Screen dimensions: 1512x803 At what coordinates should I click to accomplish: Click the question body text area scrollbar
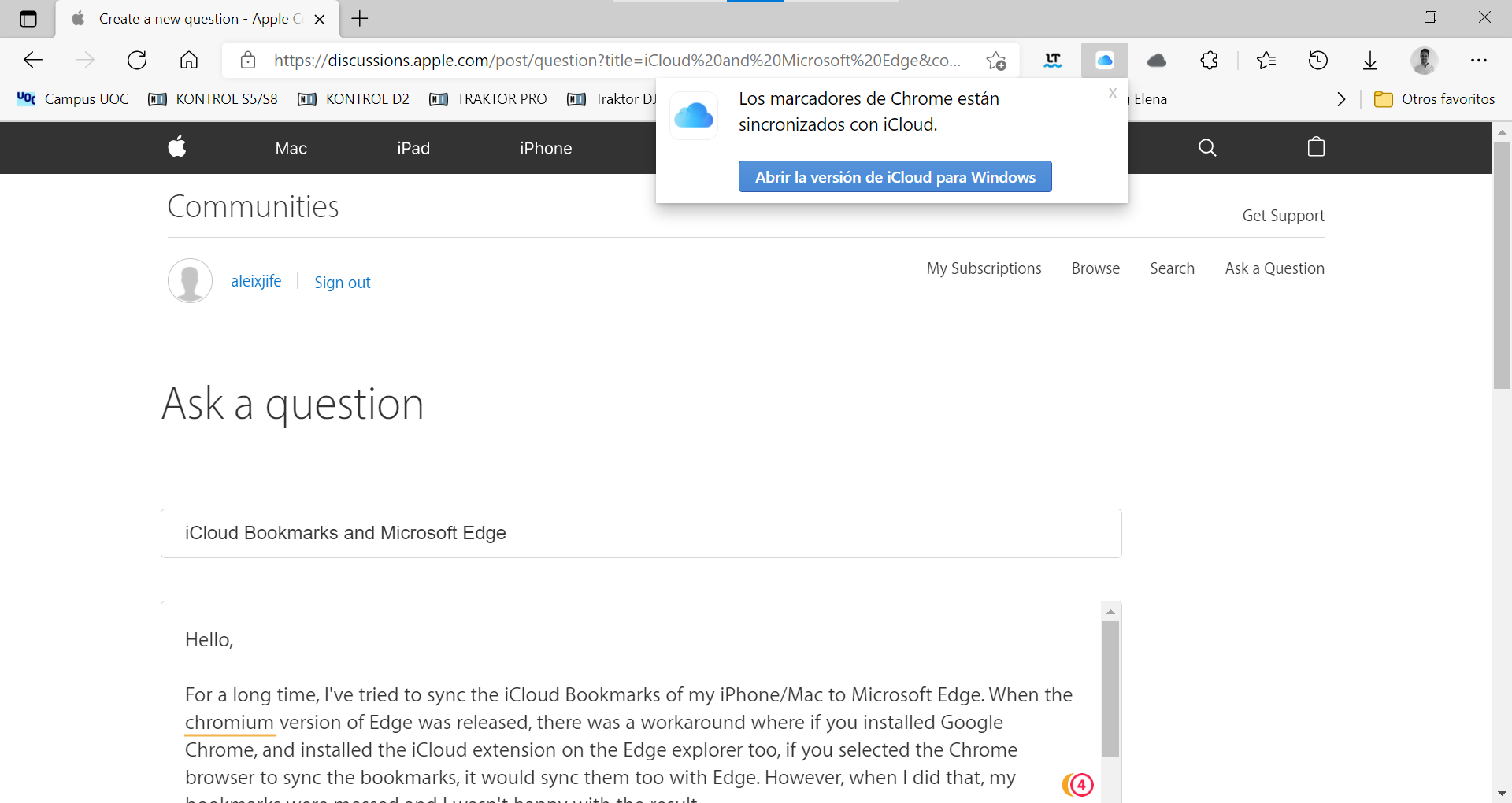tap(1110, 688)
